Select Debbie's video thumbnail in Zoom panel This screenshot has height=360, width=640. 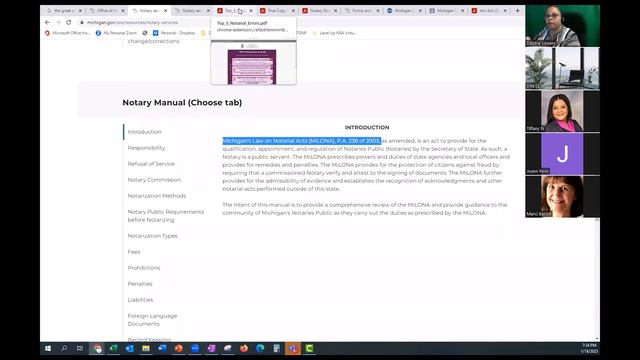[562, 26]
